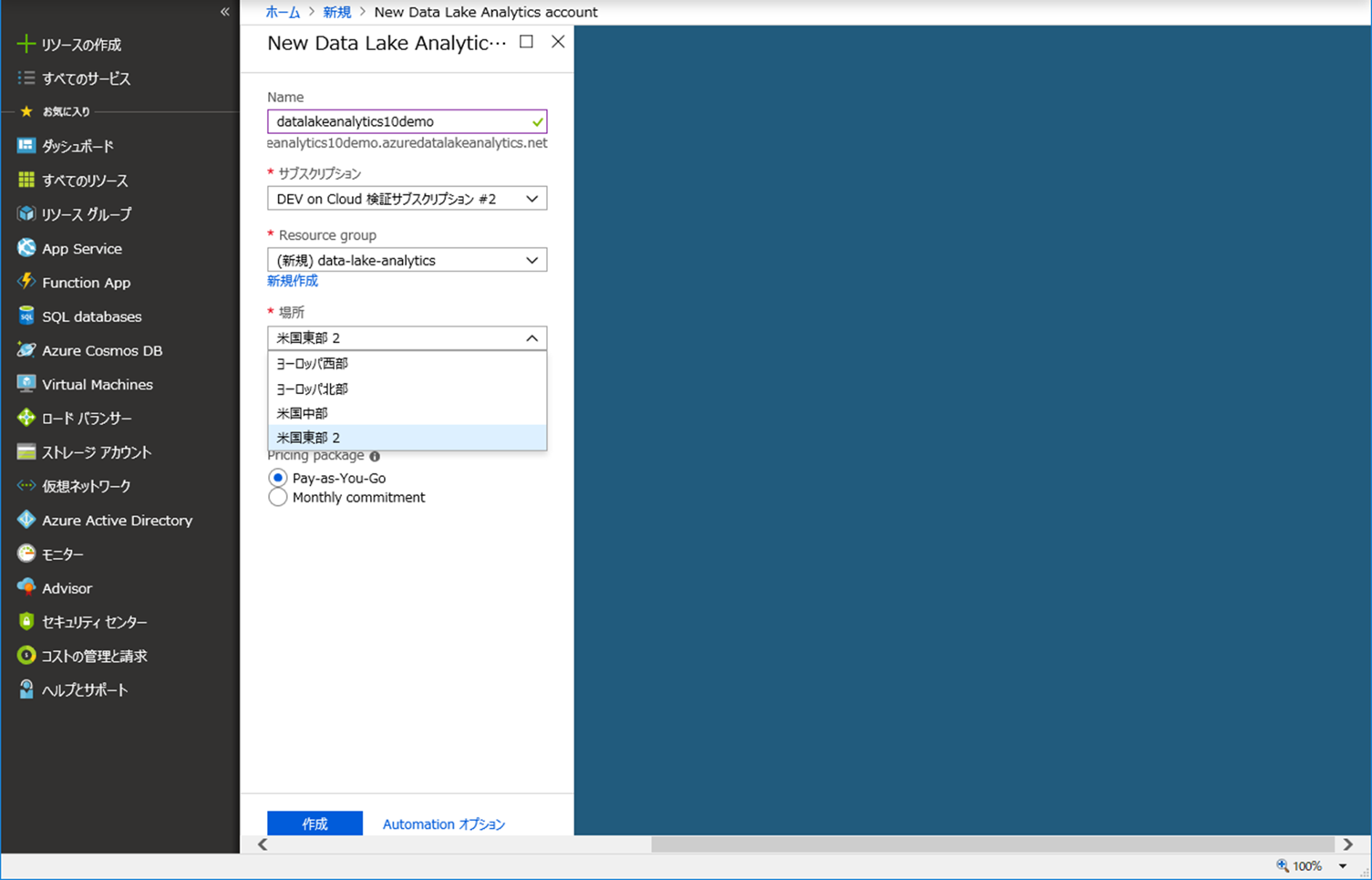Click the SQL databases icon
Screen dimensions: 1372x880
click(x=26, y=316)
